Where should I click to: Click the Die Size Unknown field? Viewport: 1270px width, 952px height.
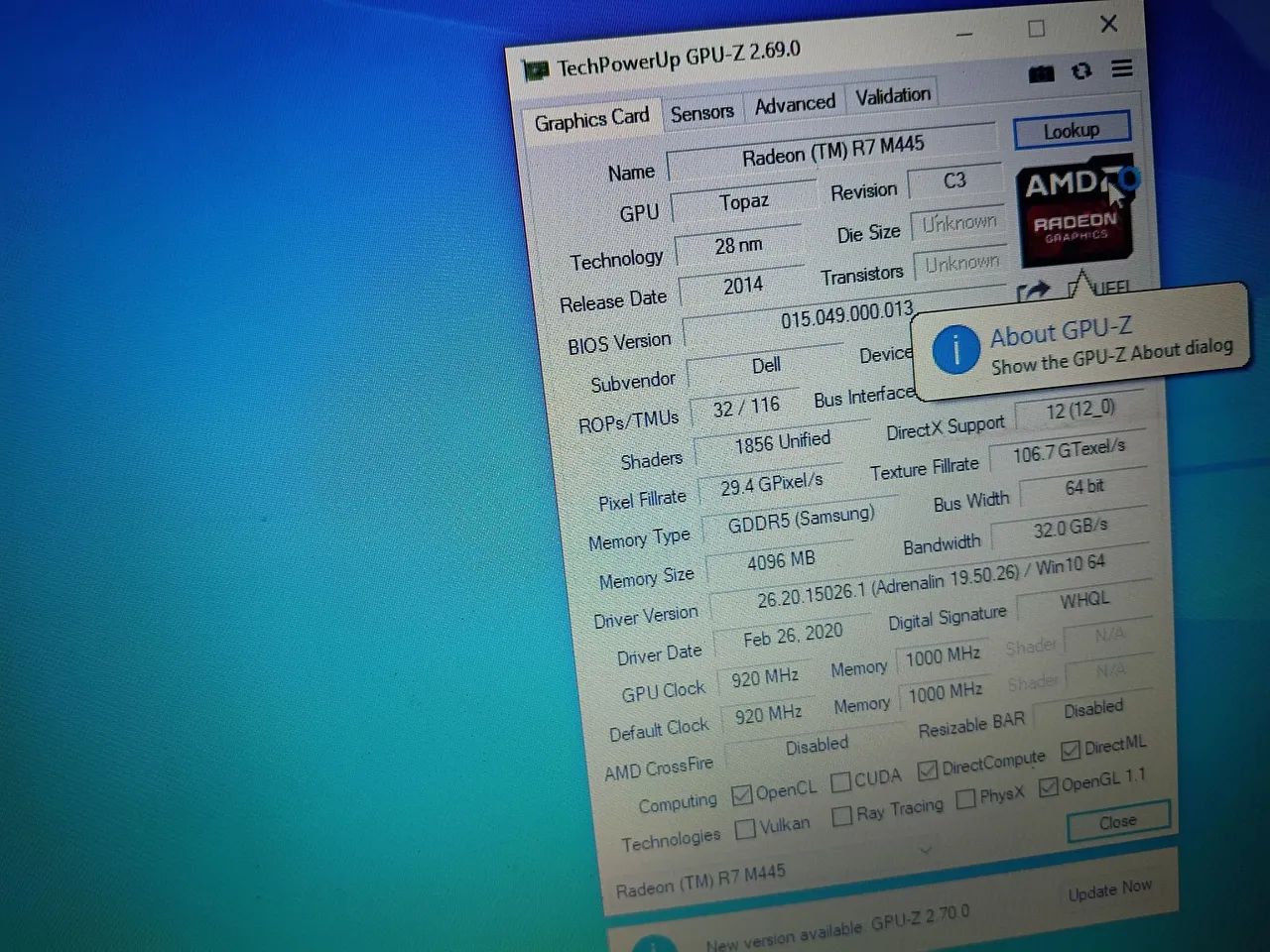pos(958,222)
